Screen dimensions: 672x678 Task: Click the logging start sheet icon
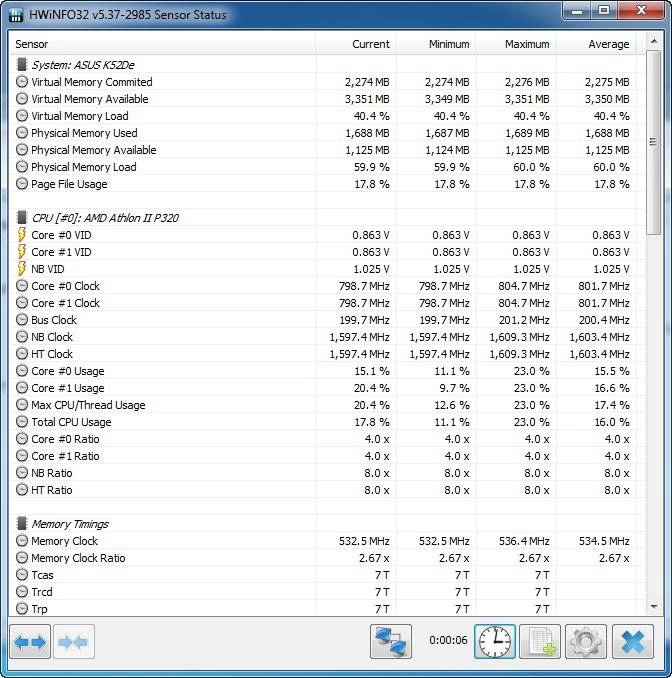(540, 642)
